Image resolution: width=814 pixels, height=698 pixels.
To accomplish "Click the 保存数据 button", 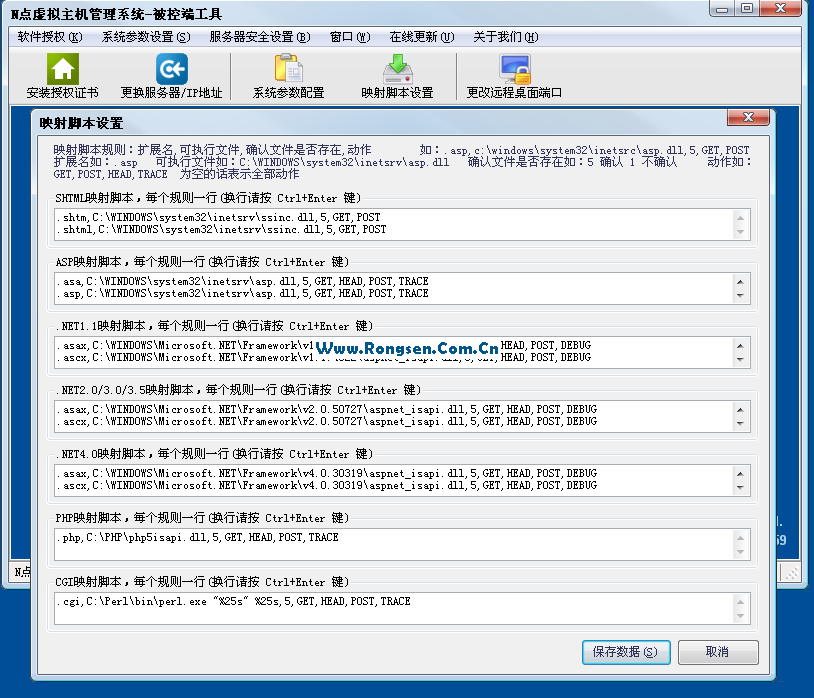I will [624, 652].
